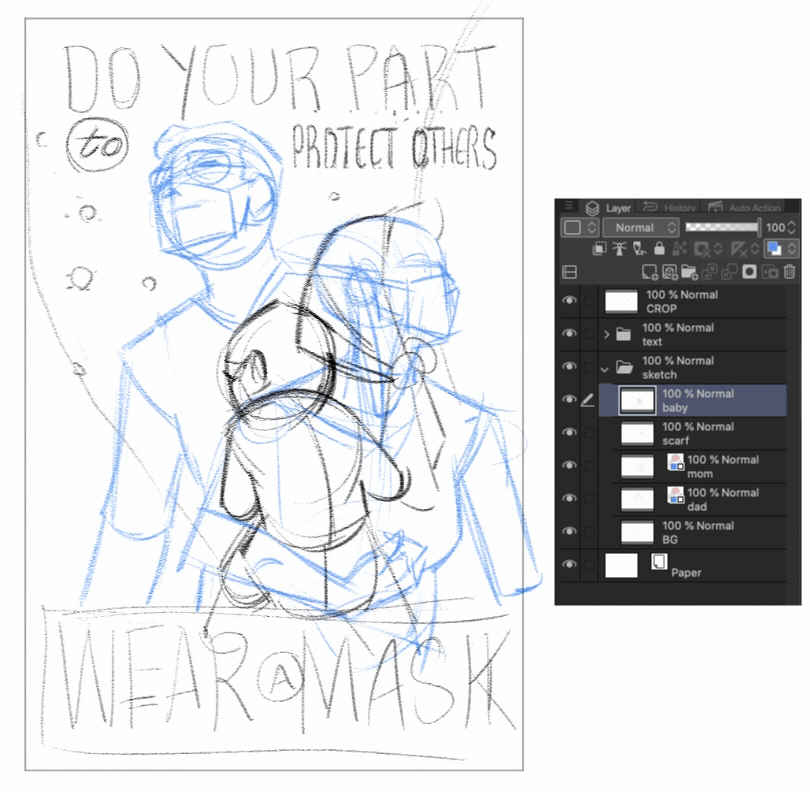
Task: Switch to the Layer tab
Action: (x=608, y=208)
